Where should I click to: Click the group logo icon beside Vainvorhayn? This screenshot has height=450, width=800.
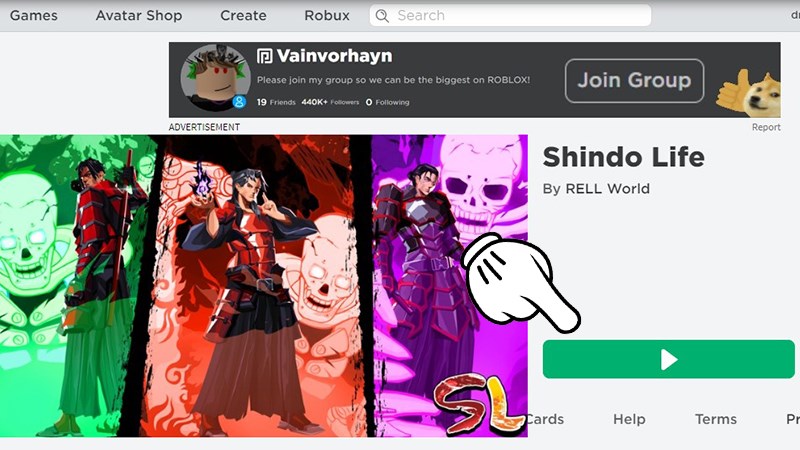(264, 56)
